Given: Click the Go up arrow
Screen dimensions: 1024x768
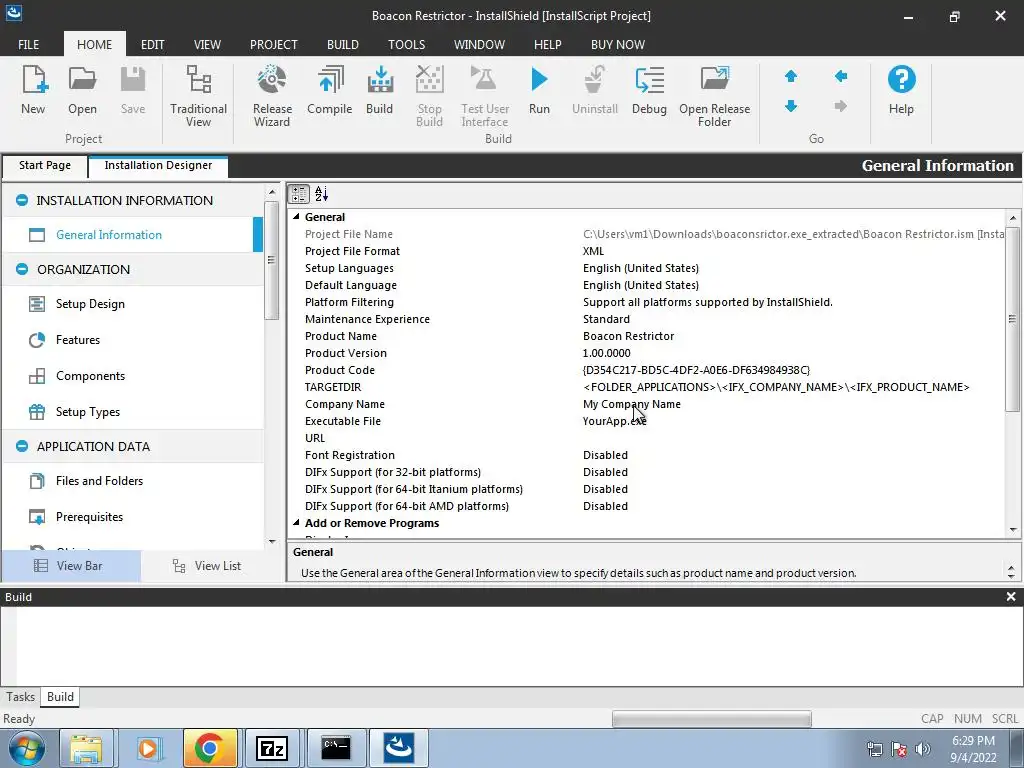Looking at the screenshot, I should pyautogui.click(x=791, y=76).
